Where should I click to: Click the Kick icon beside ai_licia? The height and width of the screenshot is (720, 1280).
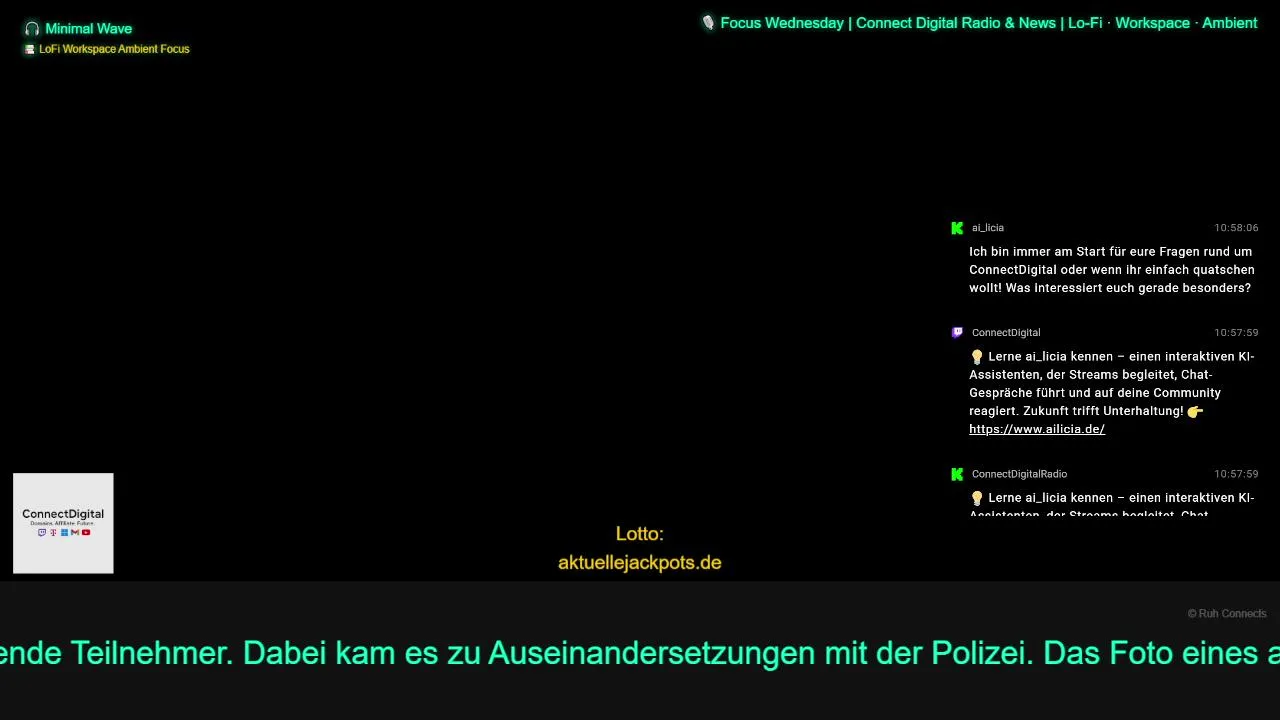[957, 228]
